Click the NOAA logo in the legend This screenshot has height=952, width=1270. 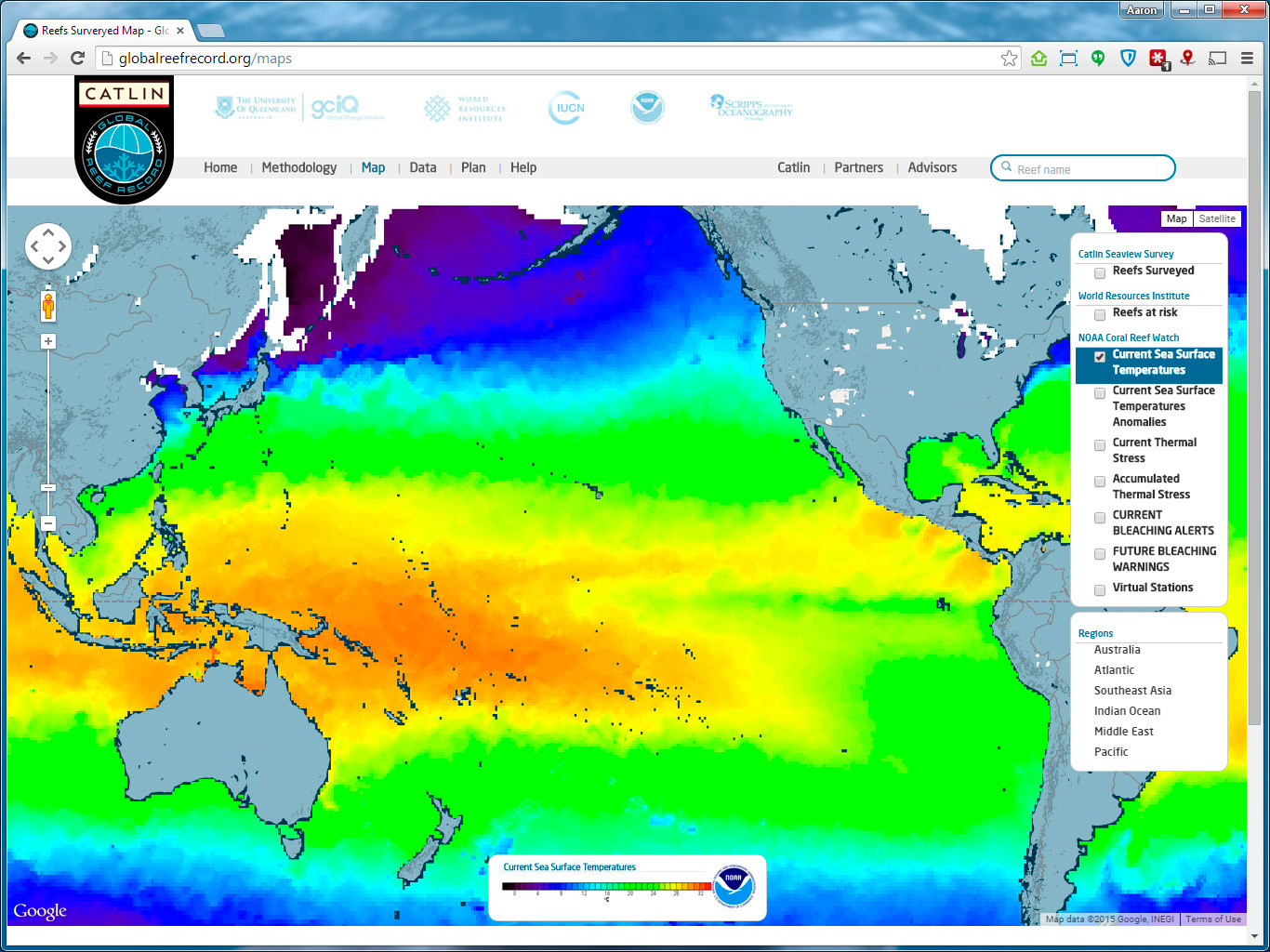point(734,887)
